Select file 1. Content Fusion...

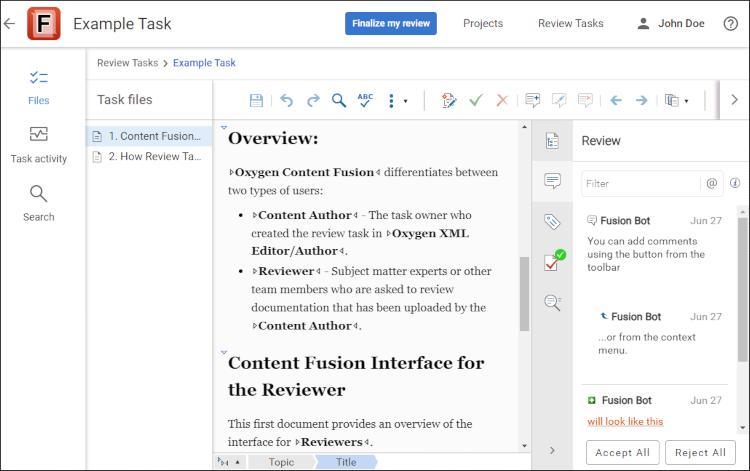click(149, 136)
